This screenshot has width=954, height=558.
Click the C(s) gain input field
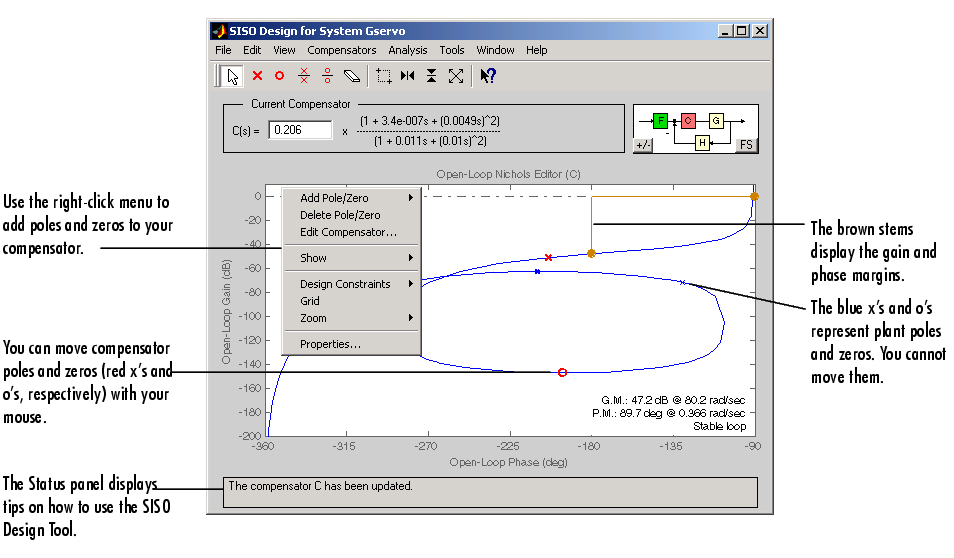300,130
